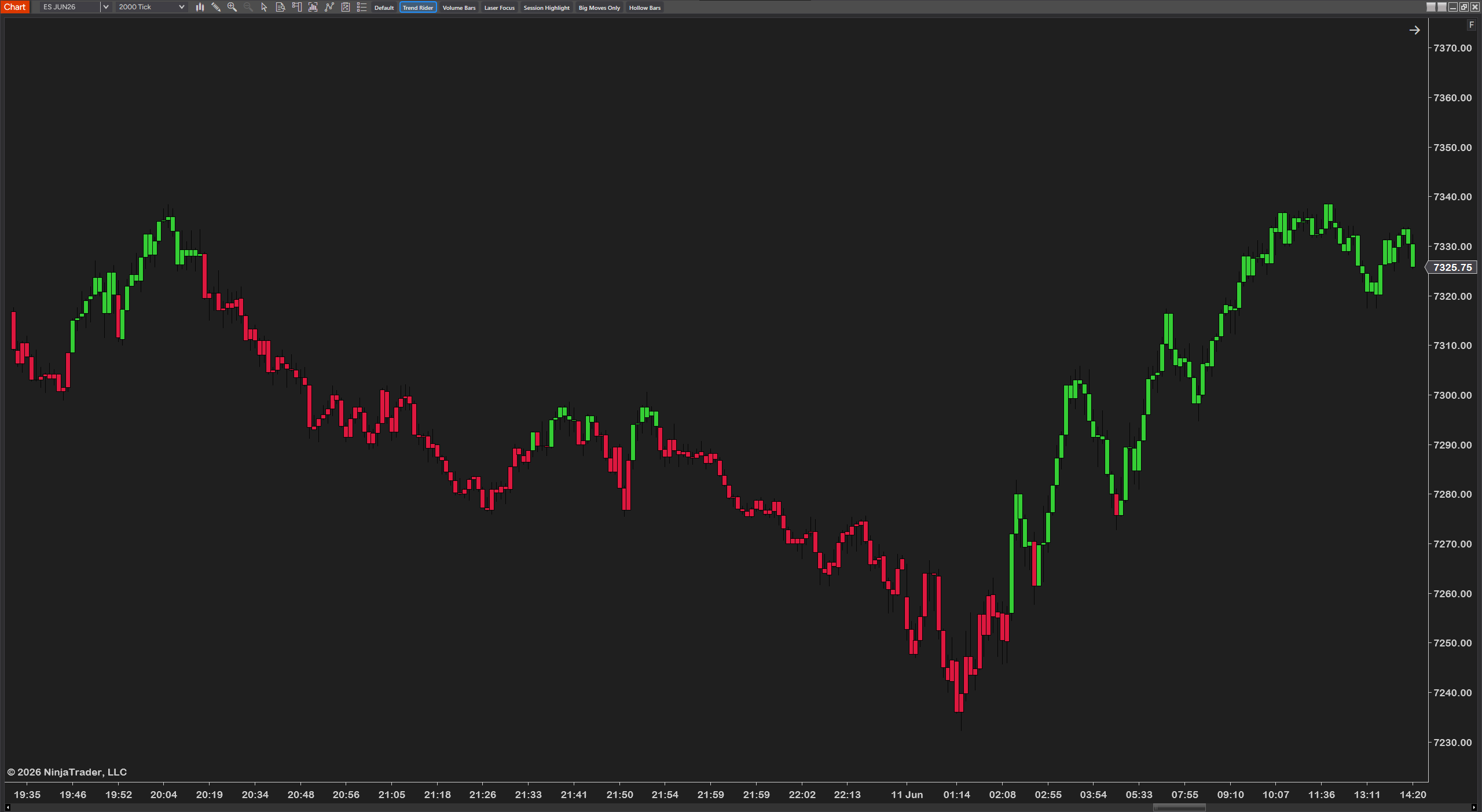
Task: Open the strategies line-node icon
Action: click(329, 8)
